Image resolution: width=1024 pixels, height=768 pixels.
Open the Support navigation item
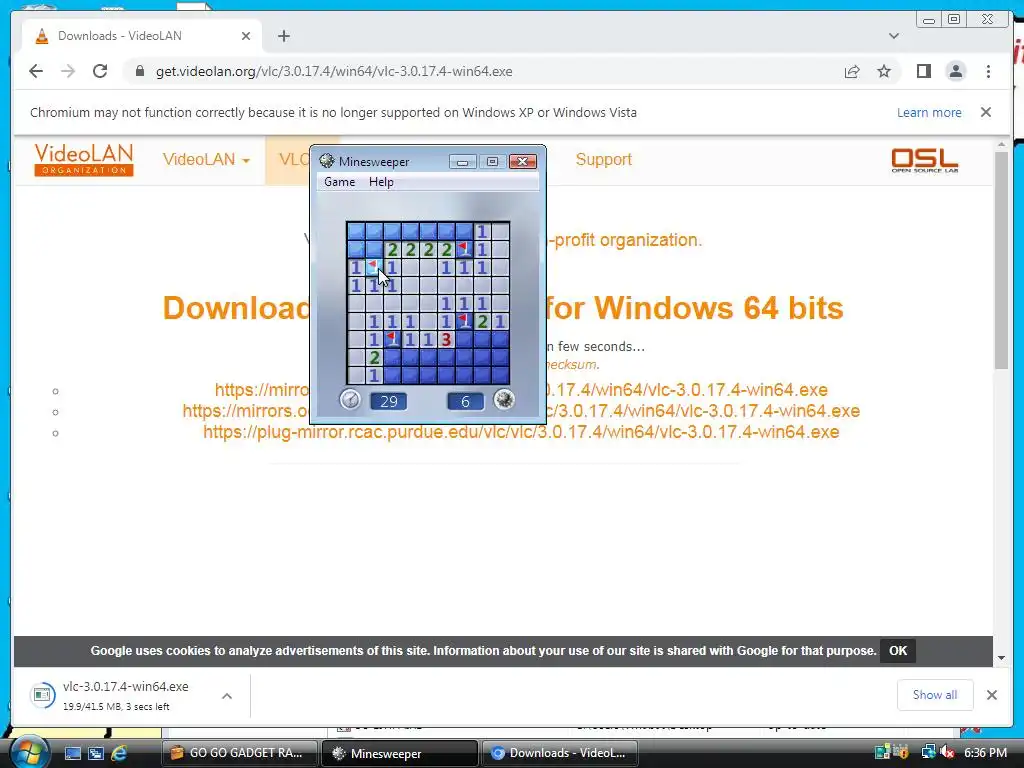click(603, 159)
